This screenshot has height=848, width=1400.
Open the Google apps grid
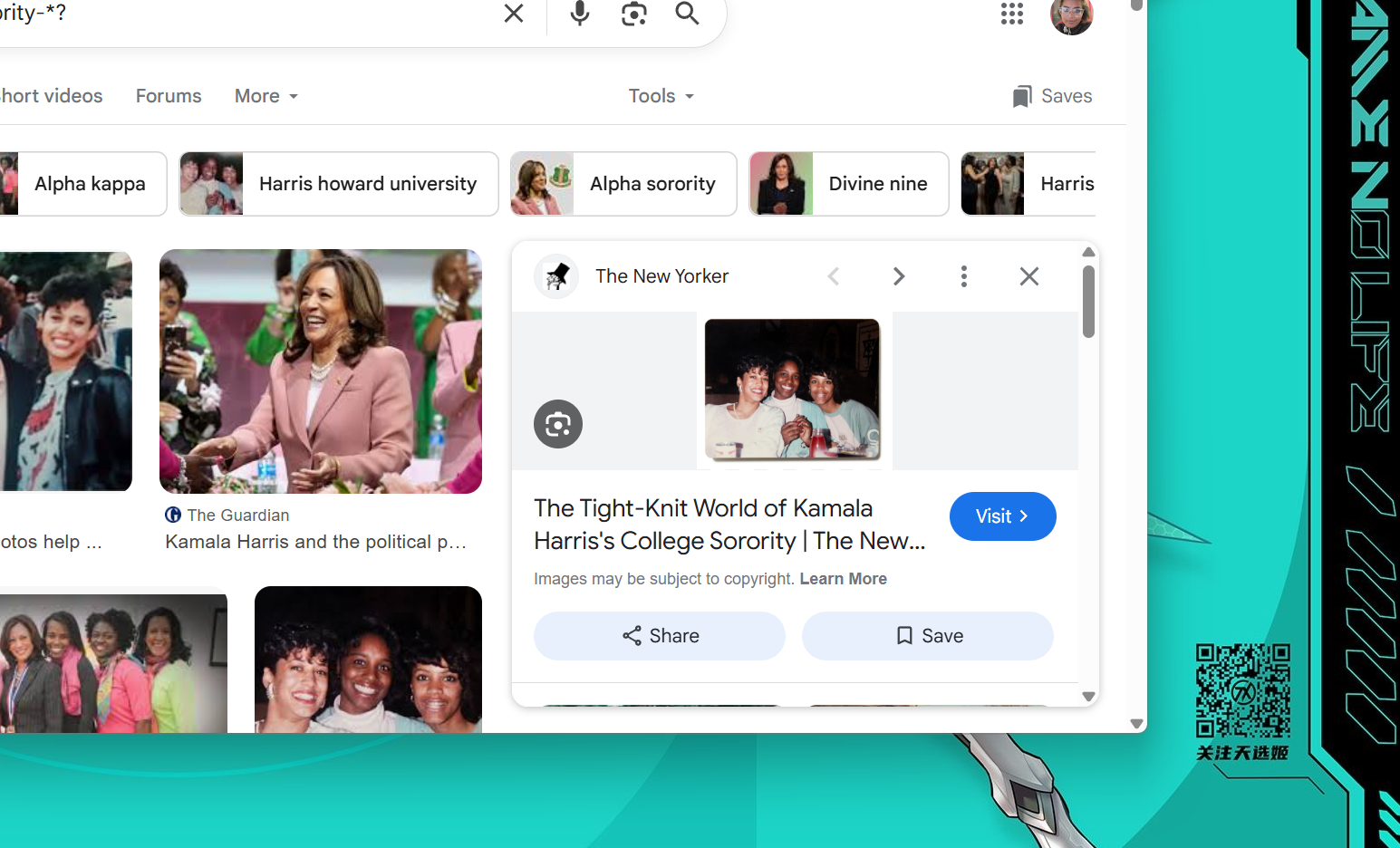pos(1012,14)
